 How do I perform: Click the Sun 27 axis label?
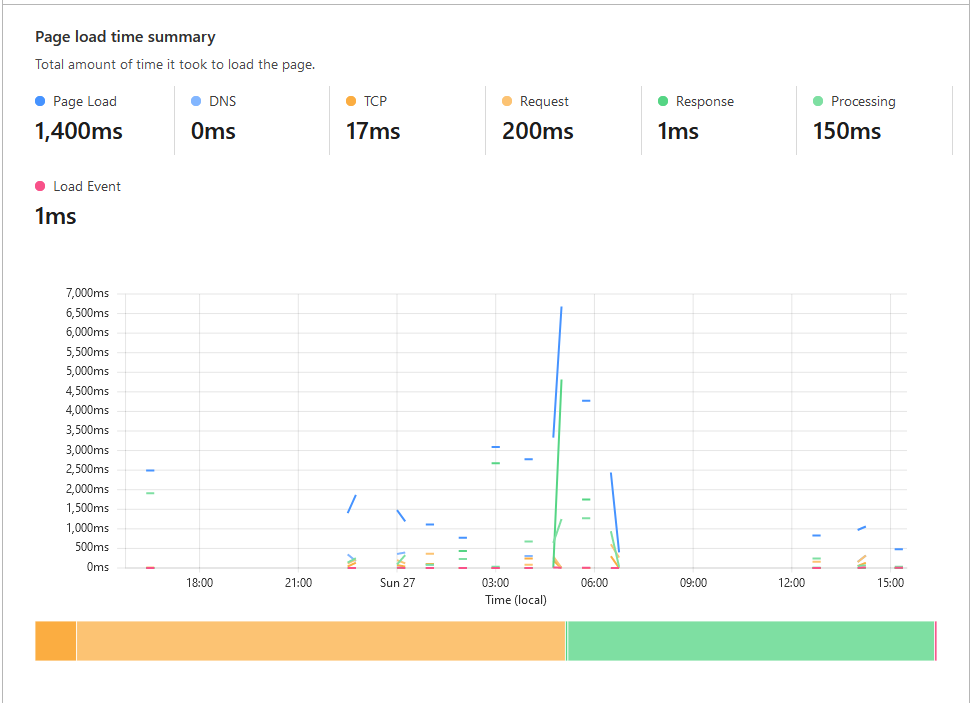[397, 583]
